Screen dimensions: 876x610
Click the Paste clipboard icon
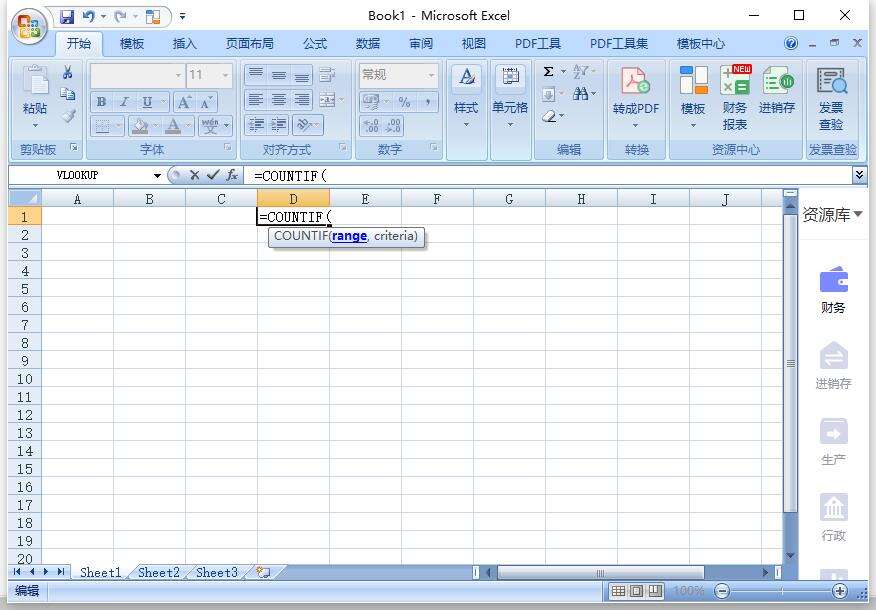pyautogui.click(x=35, y=81)
